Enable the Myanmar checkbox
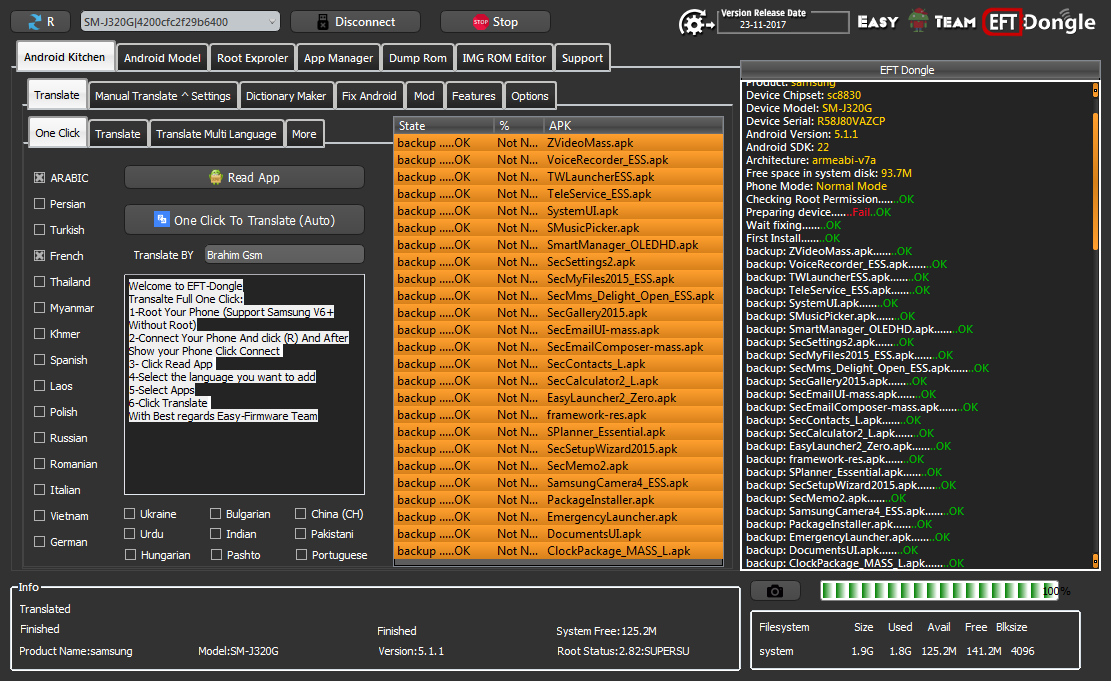 coord(40,308)
